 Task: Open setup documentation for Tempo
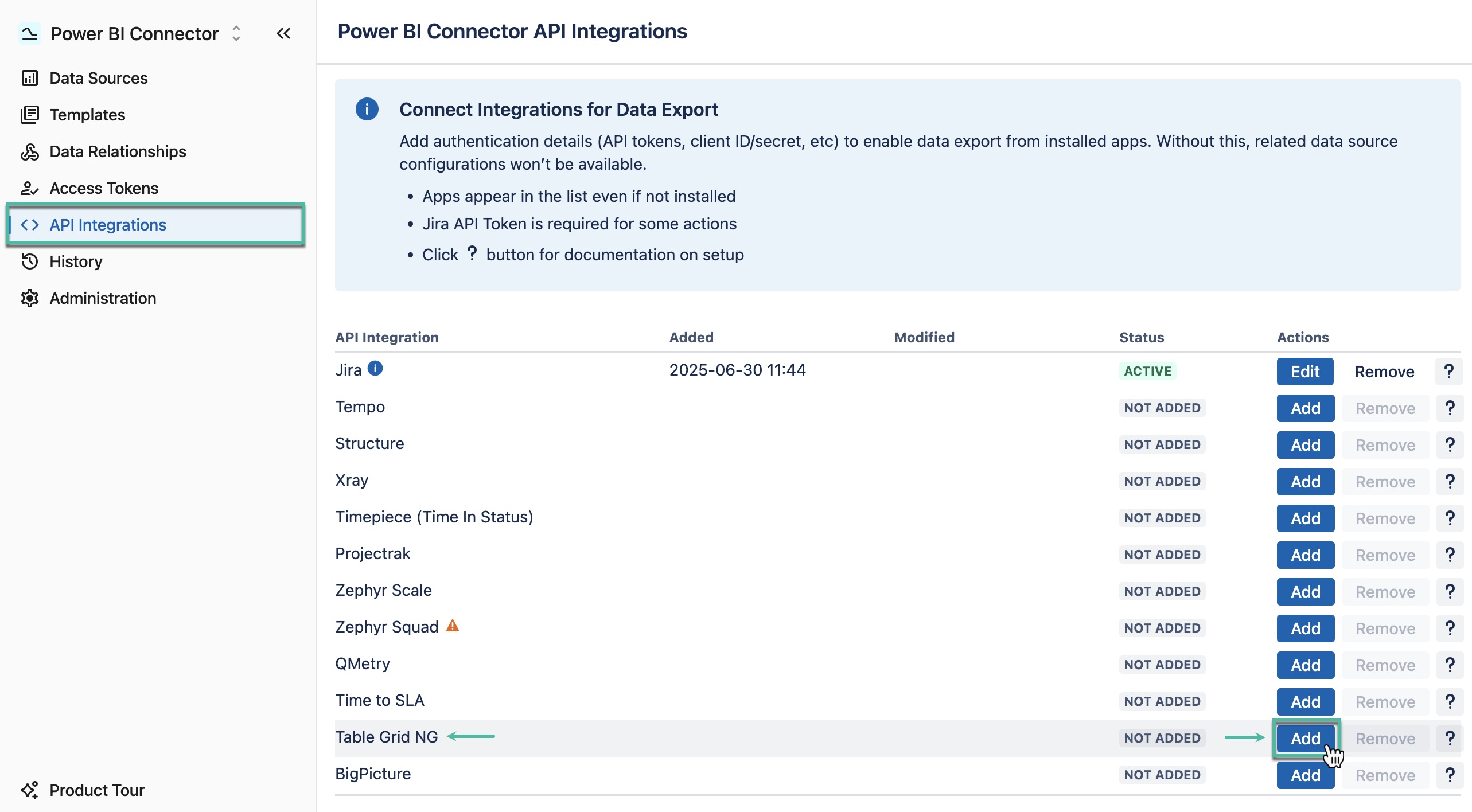pyautogui.click(x=1450, y=407)
